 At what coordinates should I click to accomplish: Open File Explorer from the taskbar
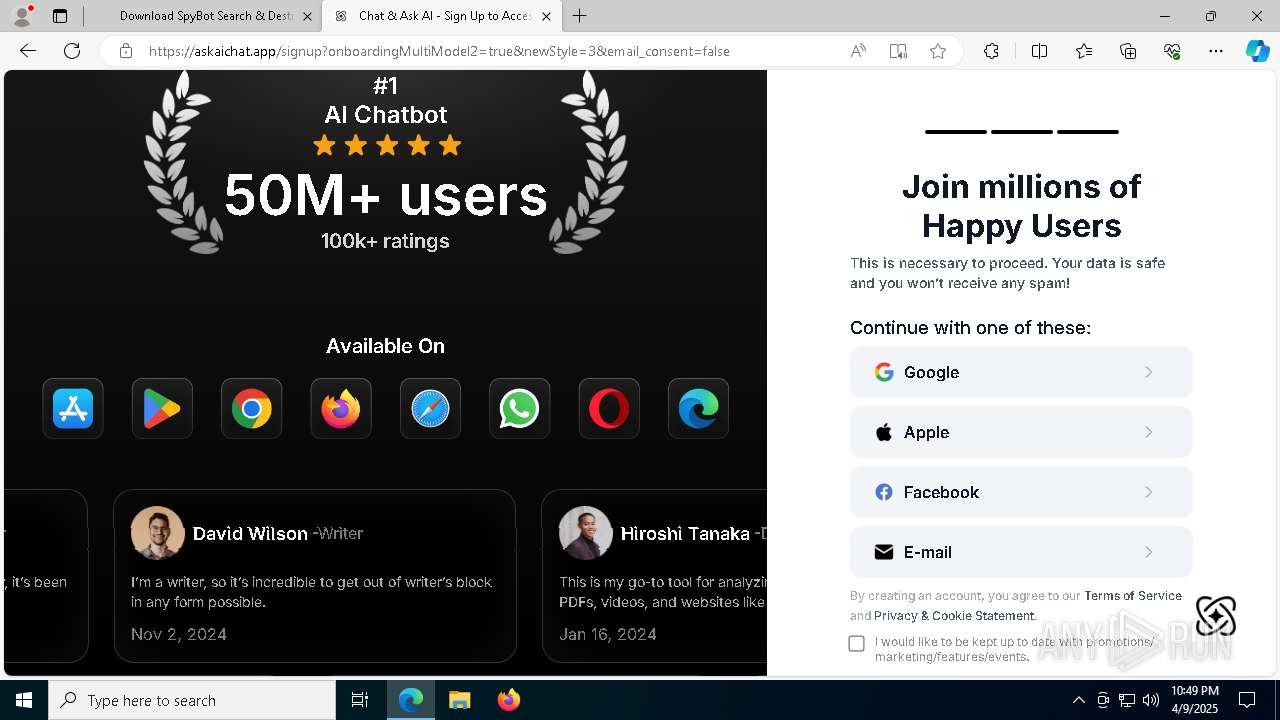pyautogui.click(x=459, y=700)
